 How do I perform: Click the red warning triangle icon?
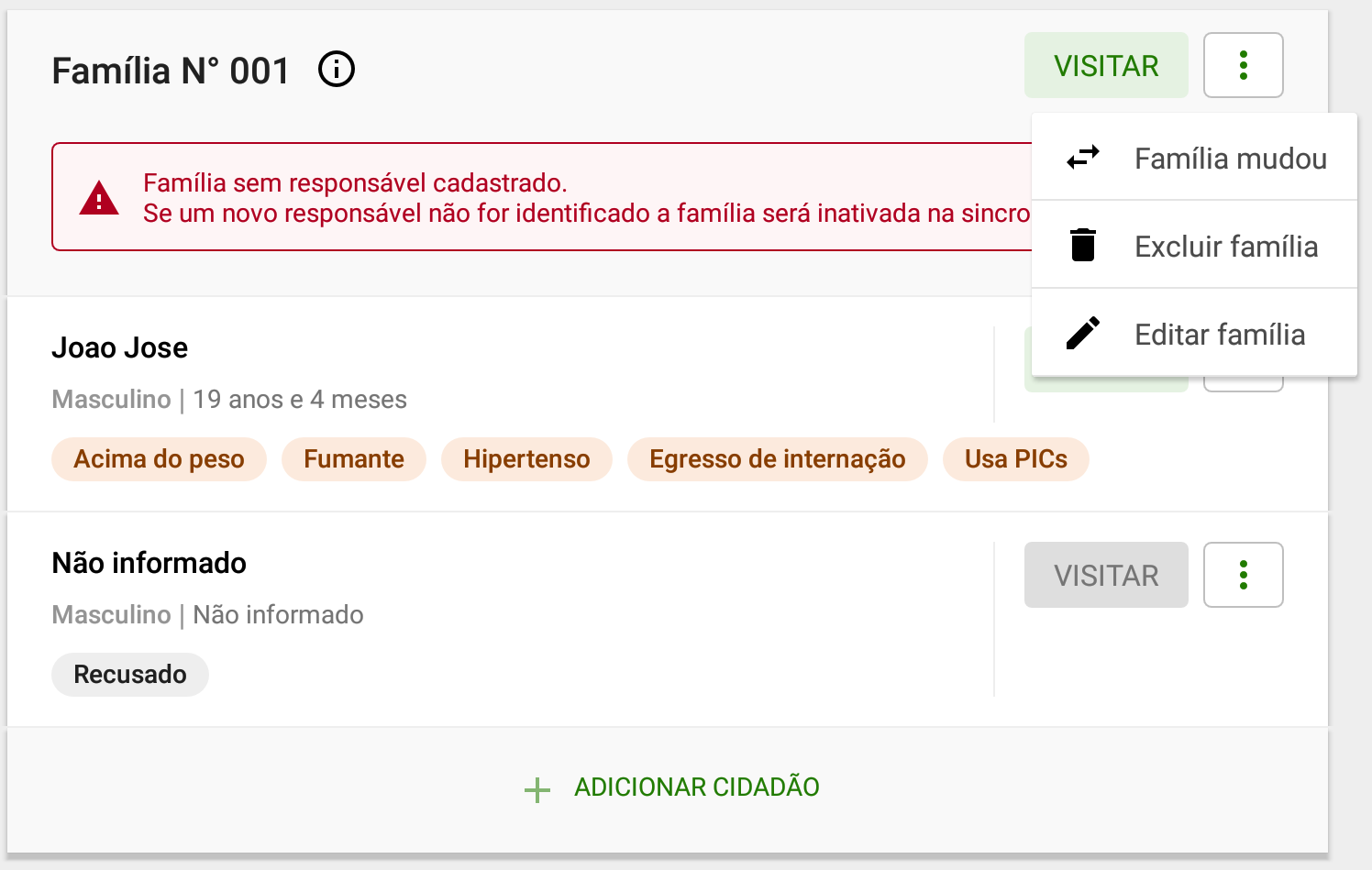99,197
